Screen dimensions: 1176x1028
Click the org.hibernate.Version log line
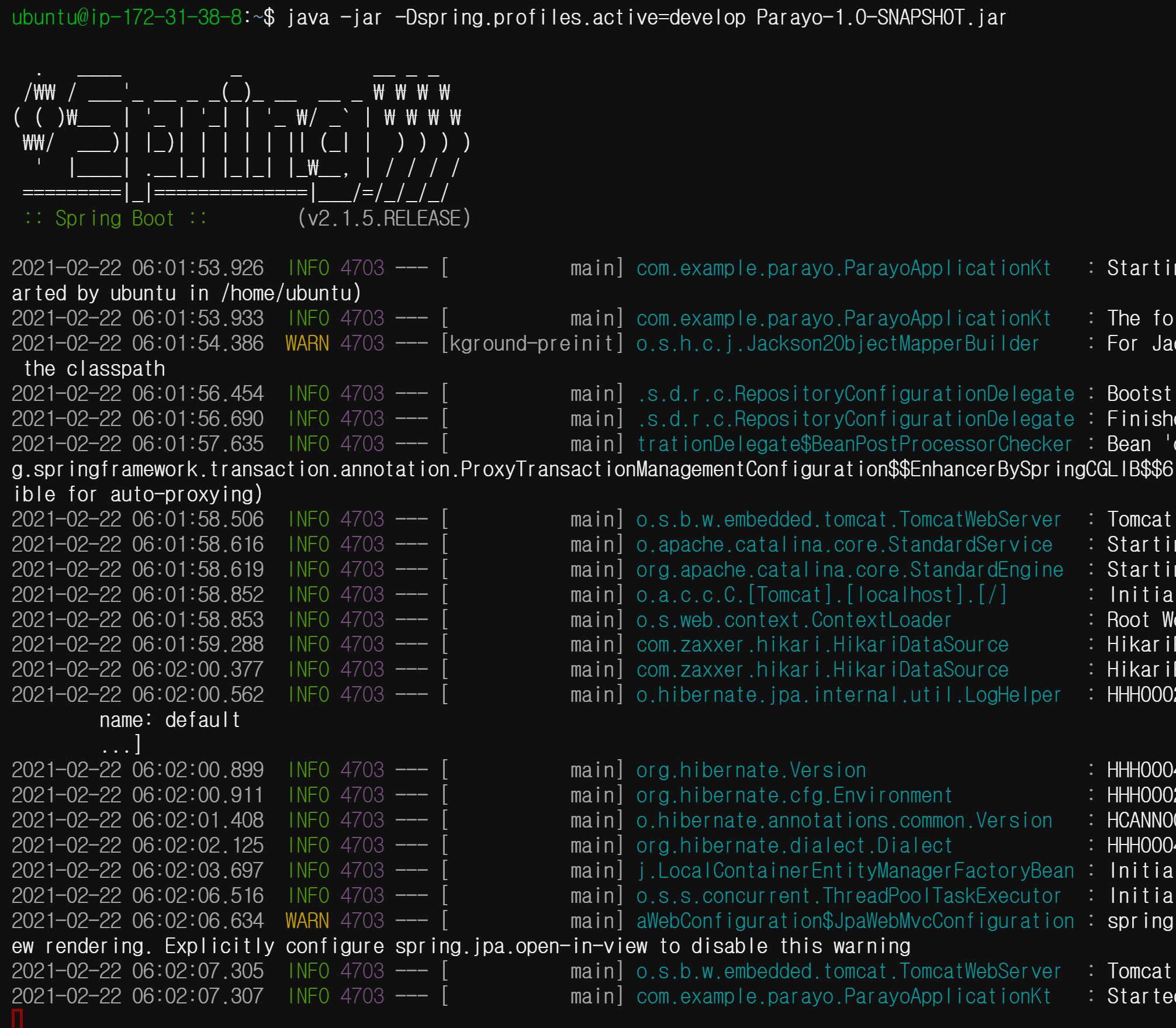pyautogui.click(x=750, y=770)
